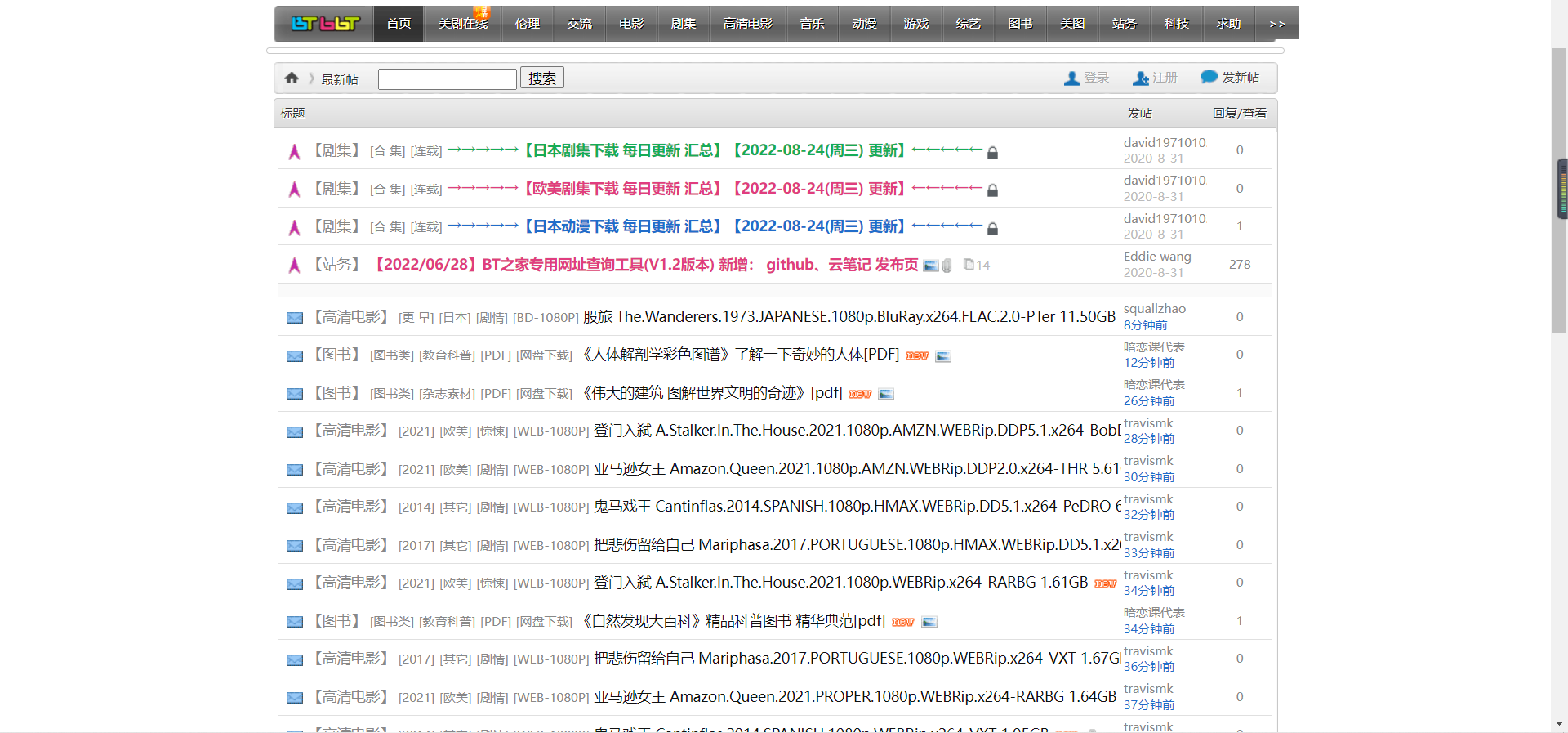Click envelope icon of 自然发现大百科 thread
The height and width of the screenshot is (733, 1568).
(x=295, y=622)
